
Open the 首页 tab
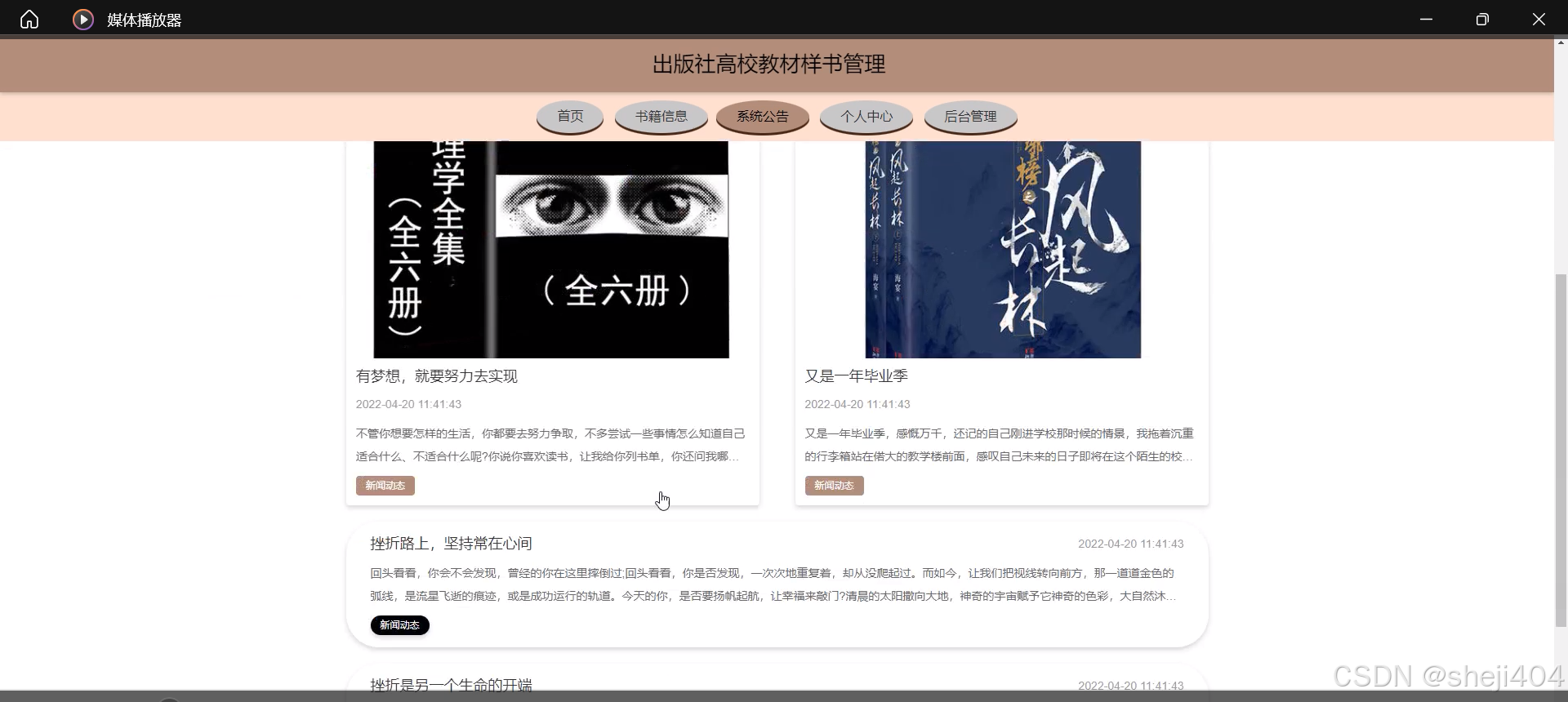tap(570, 117)
